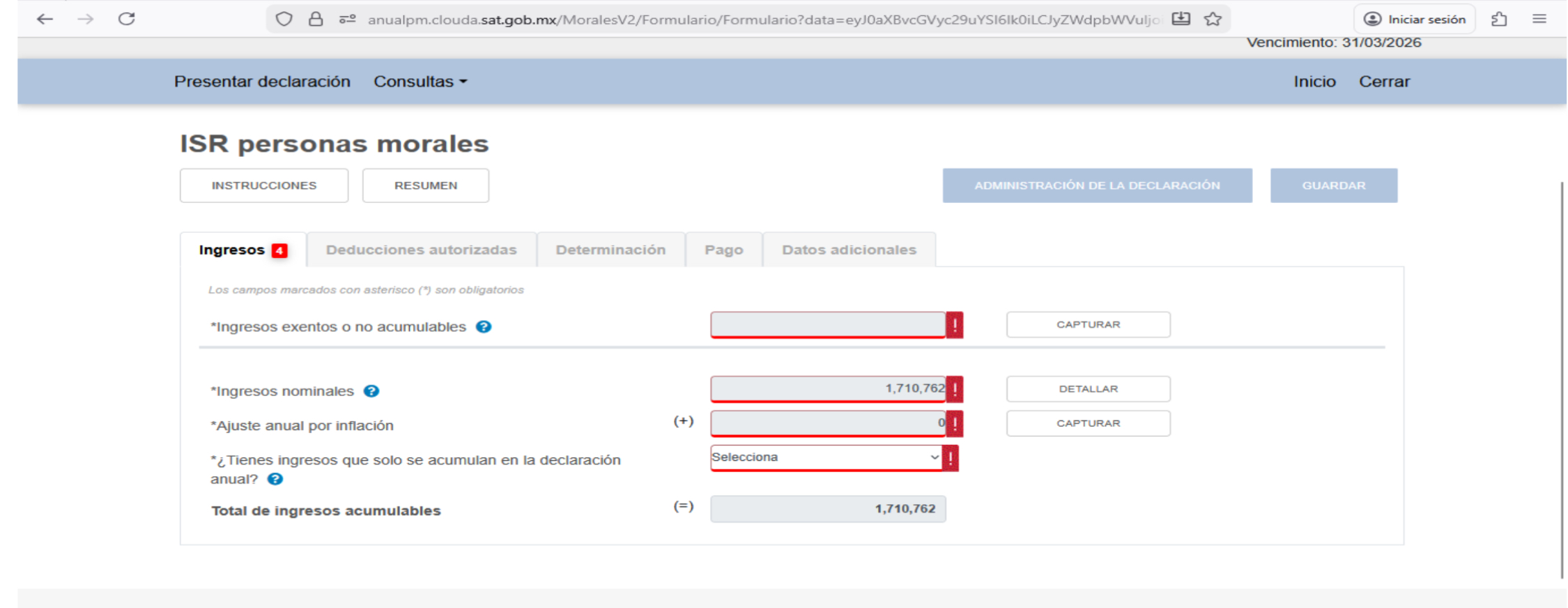Viewport: 1568px width, 608px height.
Task: Switch to Deducciones autorizadas tab
Action: (x=421, y=250)
